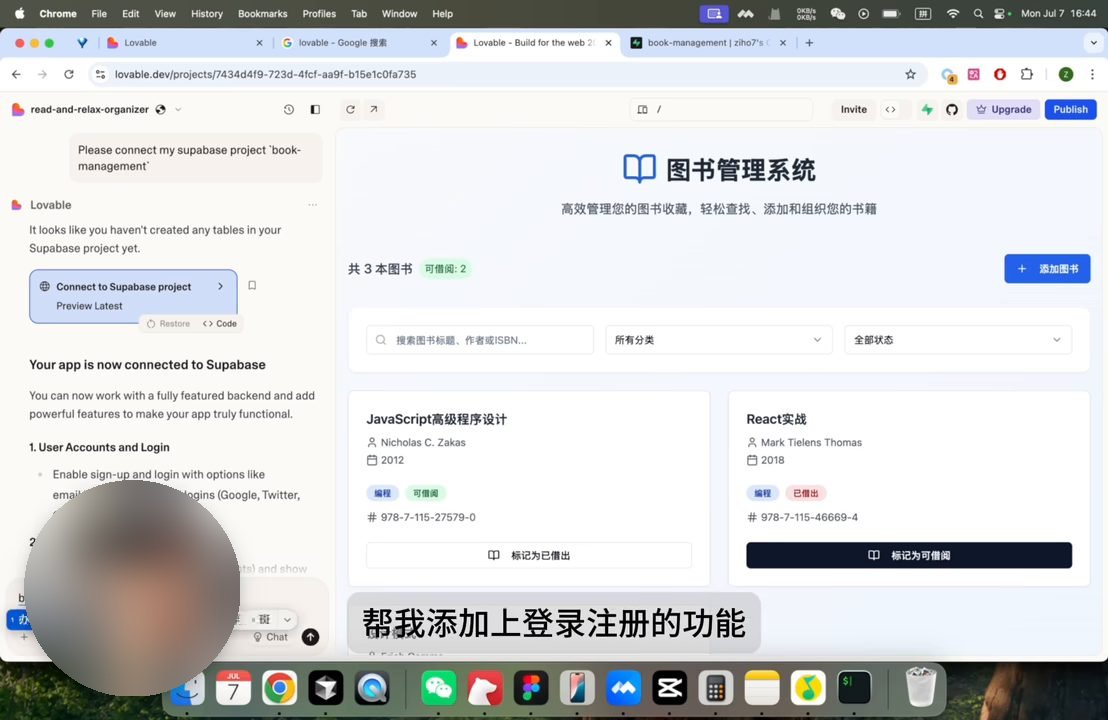Screen dimensions: 1108x720
Task: Go back with browser back arrow
Action: 16,74
